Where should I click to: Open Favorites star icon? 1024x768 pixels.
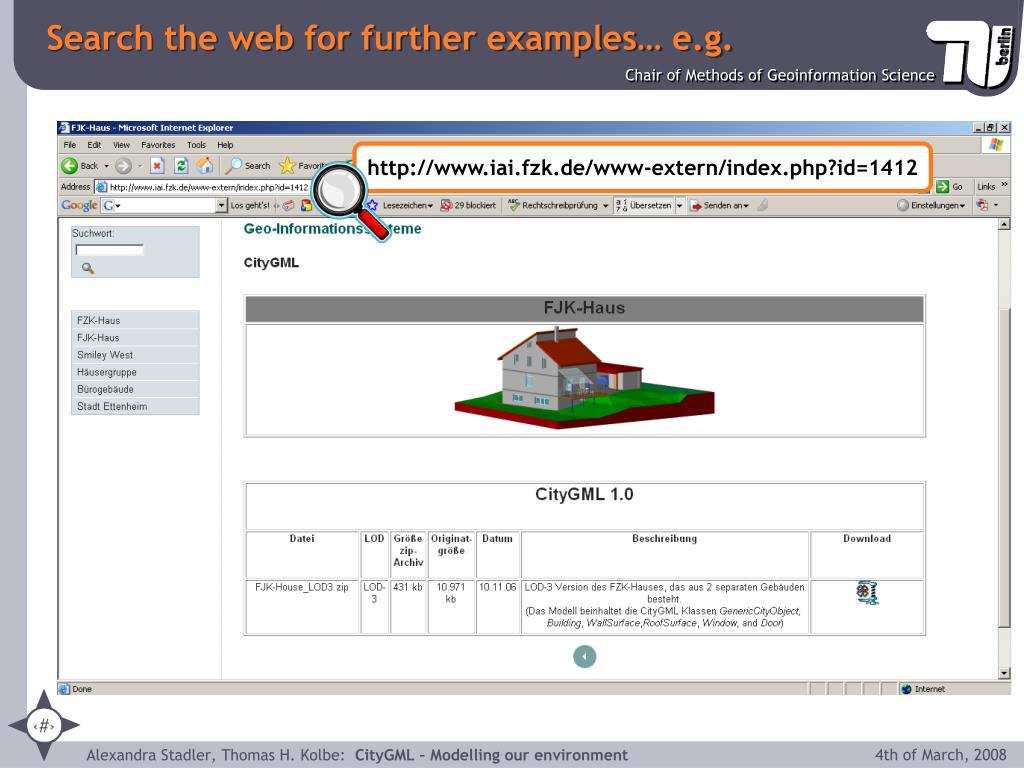[x=287, y=166]
